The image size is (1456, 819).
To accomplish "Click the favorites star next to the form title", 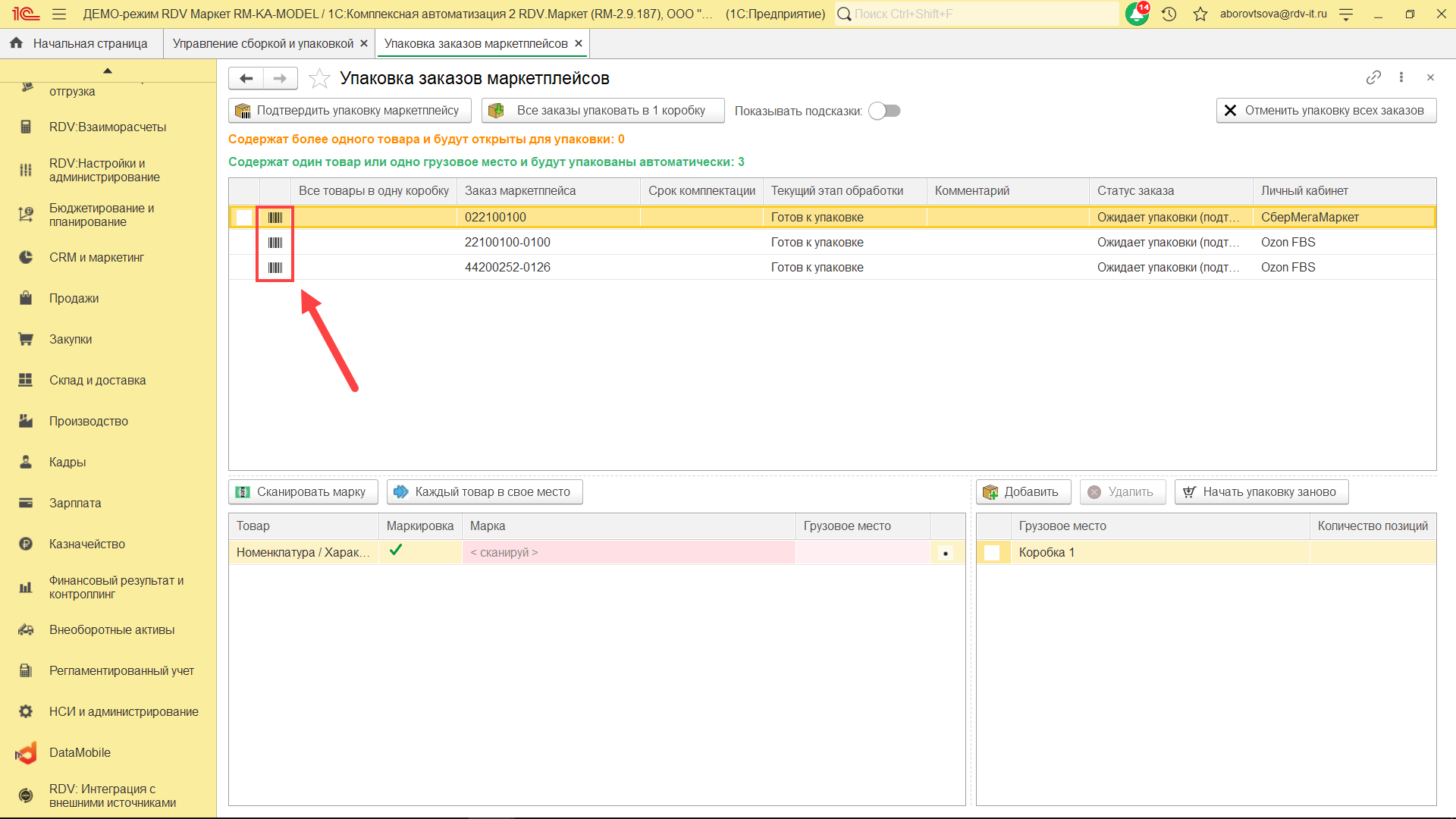I will 319,78.
